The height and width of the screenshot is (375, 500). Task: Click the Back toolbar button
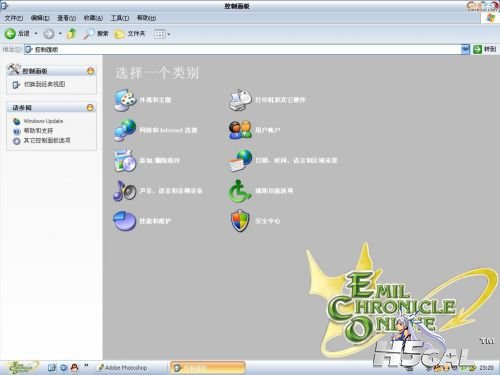click(x=17, y=34)
